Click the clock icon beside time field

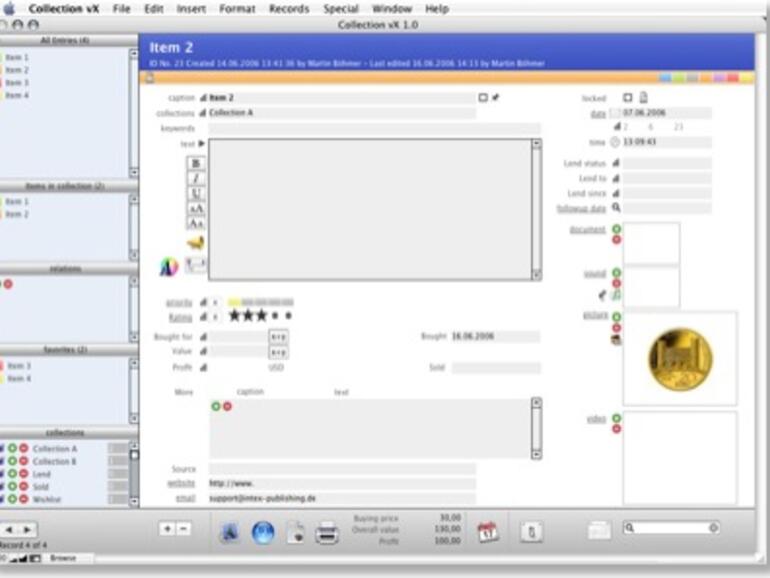(x=615, y=142)
